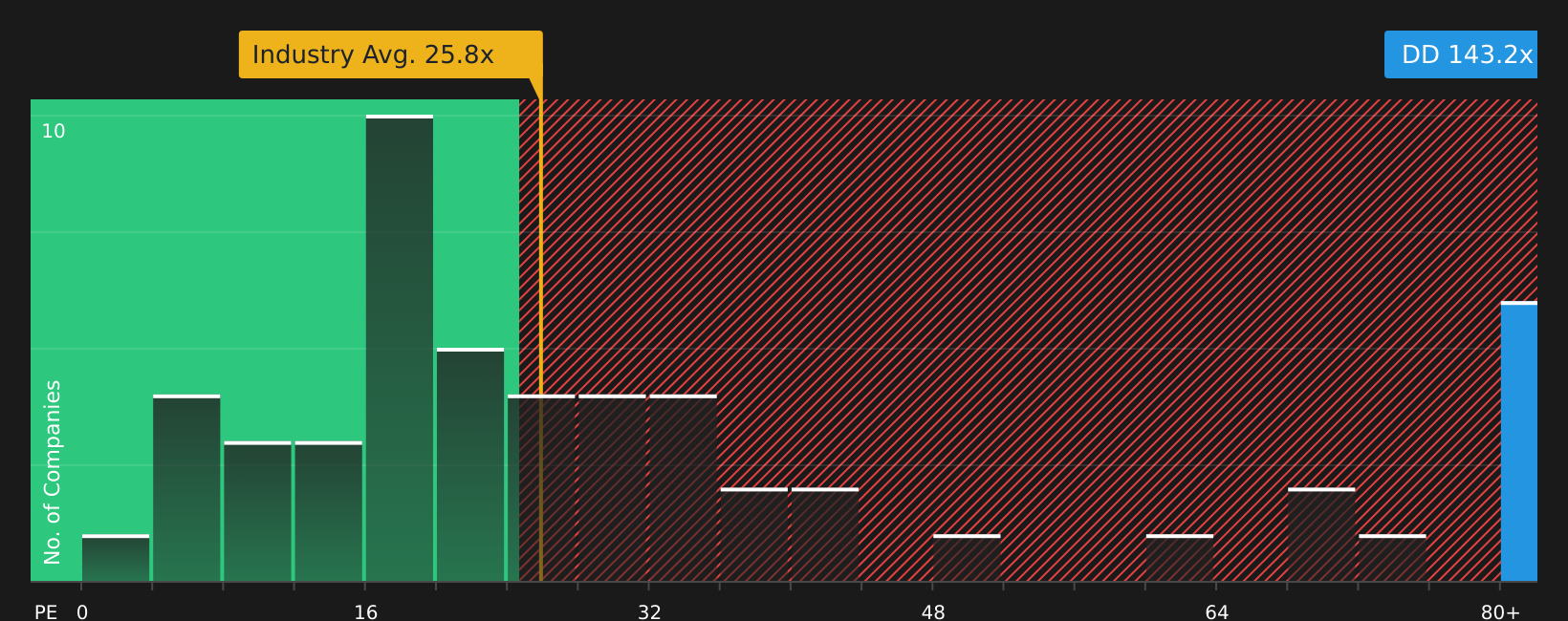Select the histogram bar for PE 36 to 40

tap(754, 535)
